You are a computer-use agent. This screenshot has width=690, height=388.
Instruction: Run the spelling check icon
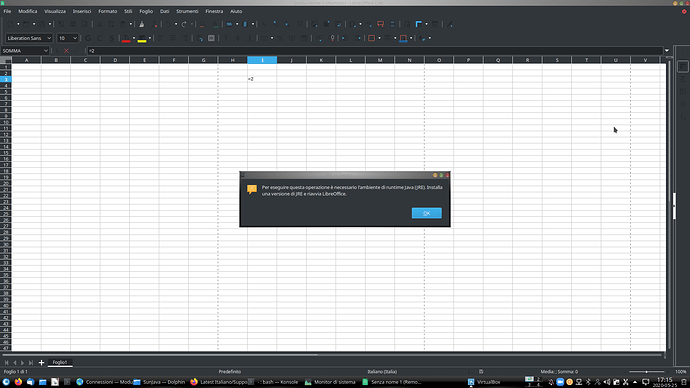coord(215,24)
